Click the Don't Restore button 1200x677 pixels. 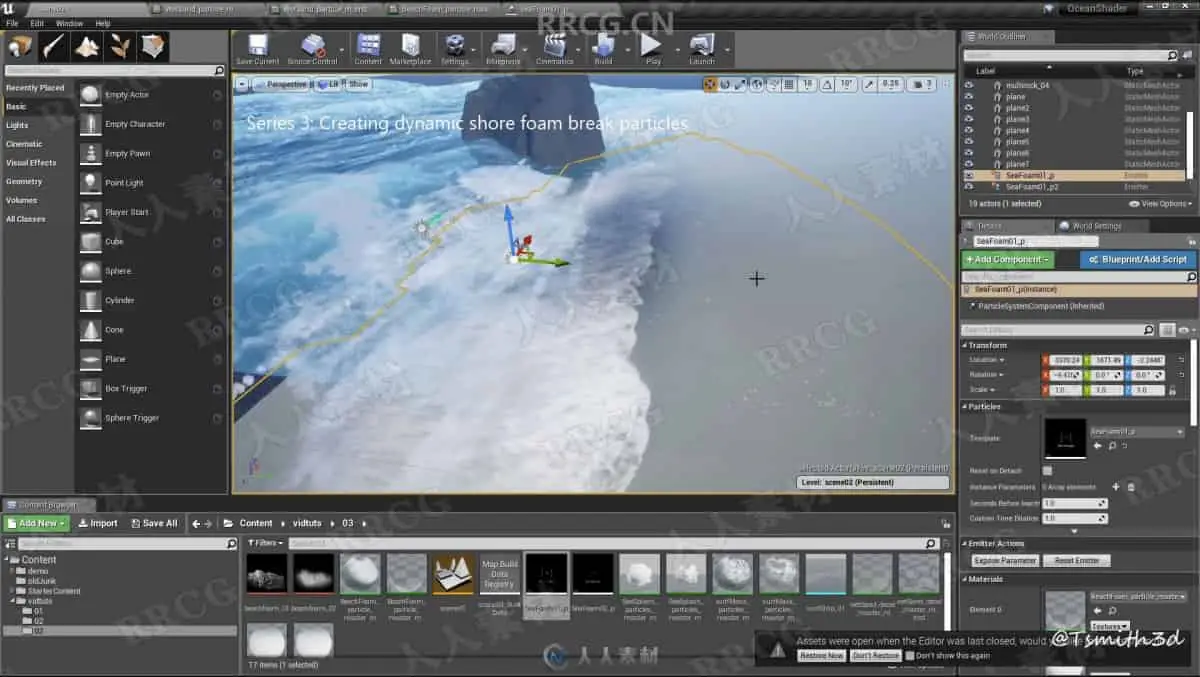pyautogui.click(x=875, y=656)
